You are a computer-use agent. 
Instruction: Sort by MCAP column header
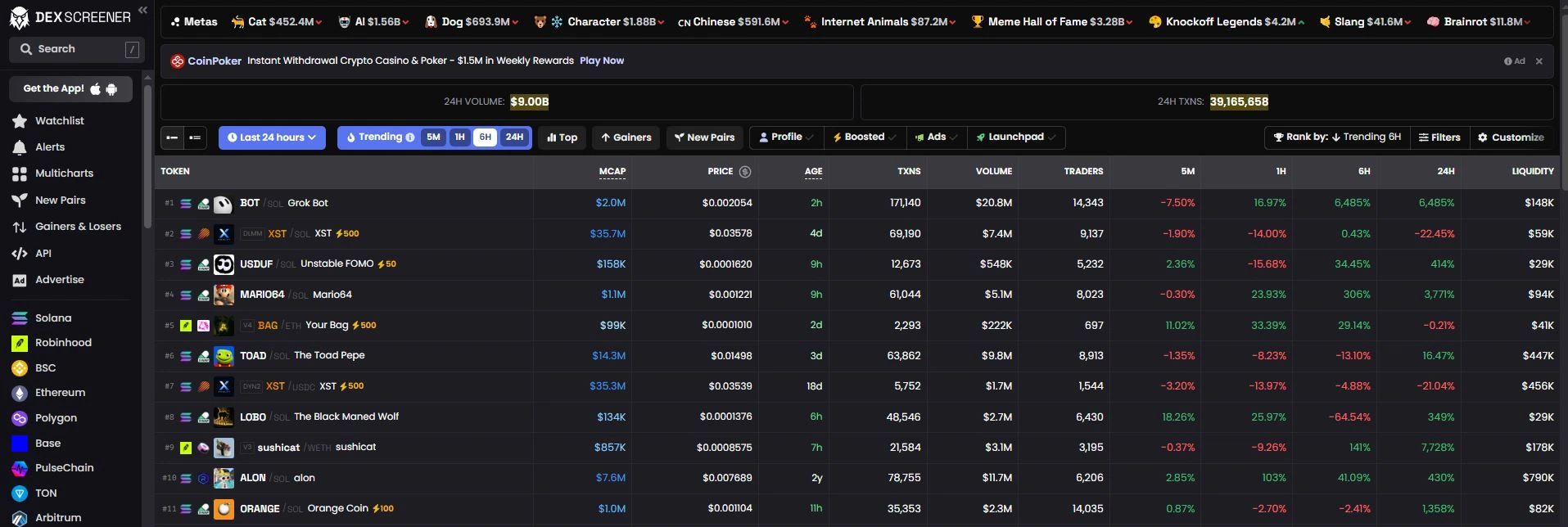click(612, 172)
